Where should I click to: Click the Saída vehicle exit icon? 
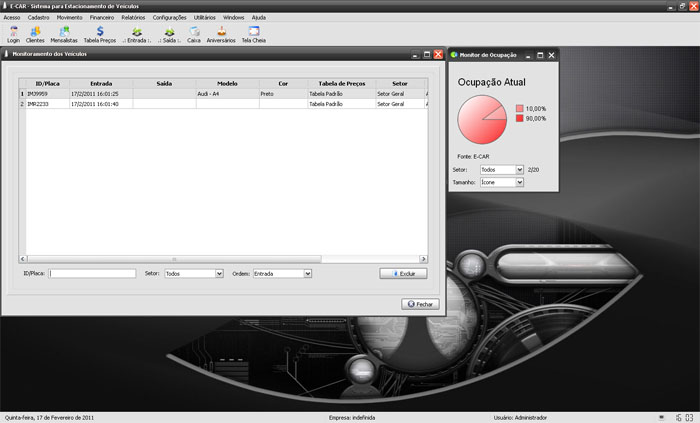[170, 34]
